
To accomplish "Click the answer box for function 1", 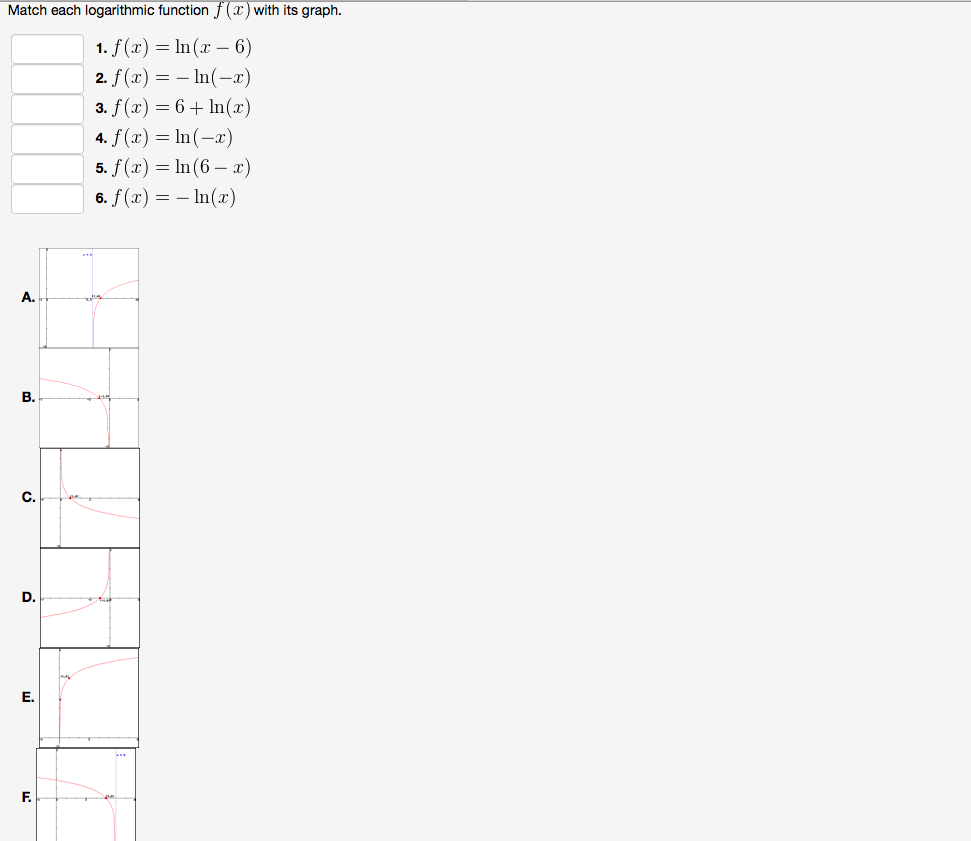I will pyautogui.click(x=46, y=48).
